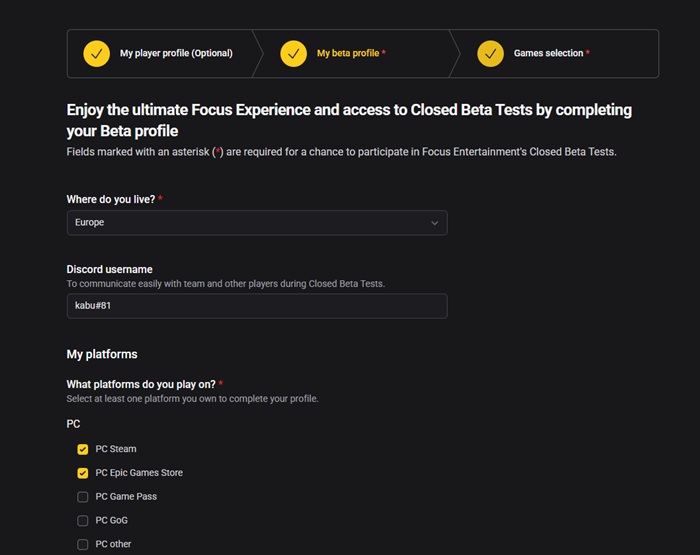The height and width of the screenshot is (555, 700).
Task: Enable the PC Game Pass checkbox
Action: 83,497
